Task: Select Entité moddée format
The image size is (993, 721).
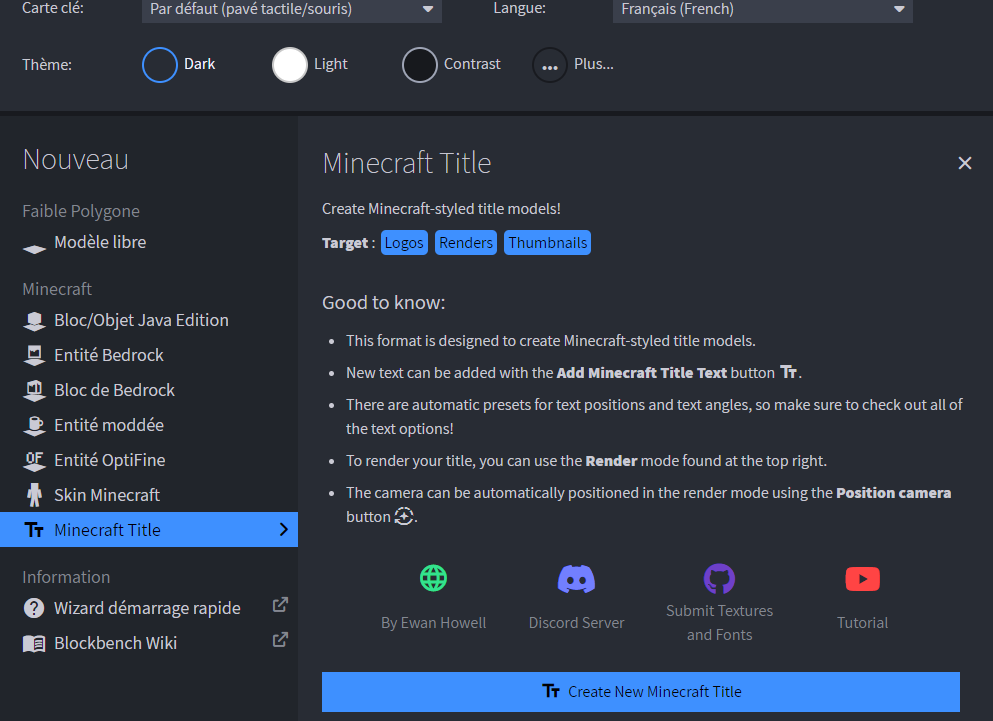Action: [149, 425]
